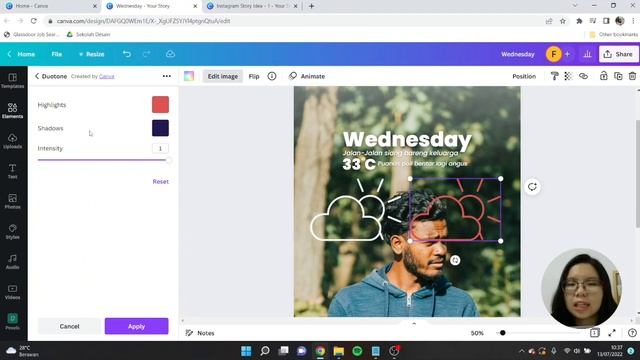Go back from the Duotone panel
640x360 pixels.
pyautogui.click(x=37, y=76)
